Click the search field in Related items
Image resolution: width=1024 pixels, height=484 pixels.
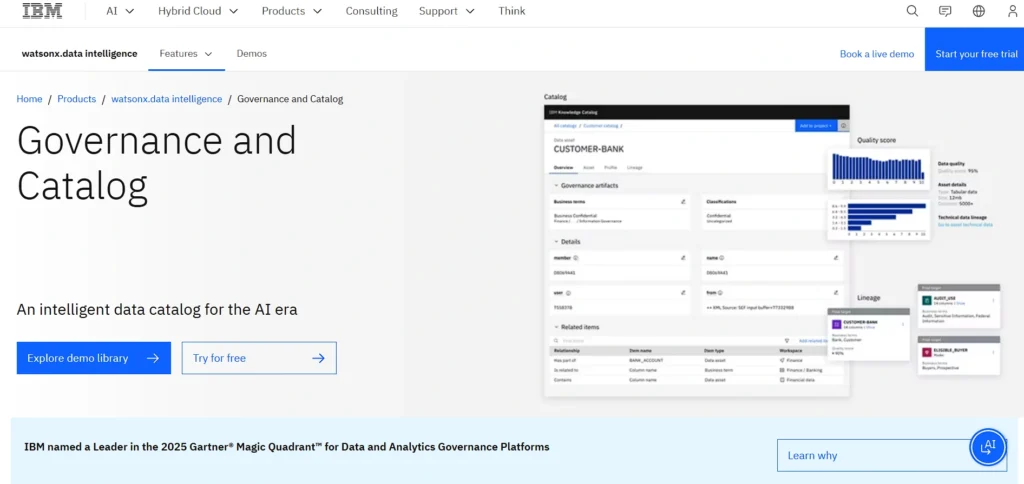pyautogui.click(x=665, y=340)
